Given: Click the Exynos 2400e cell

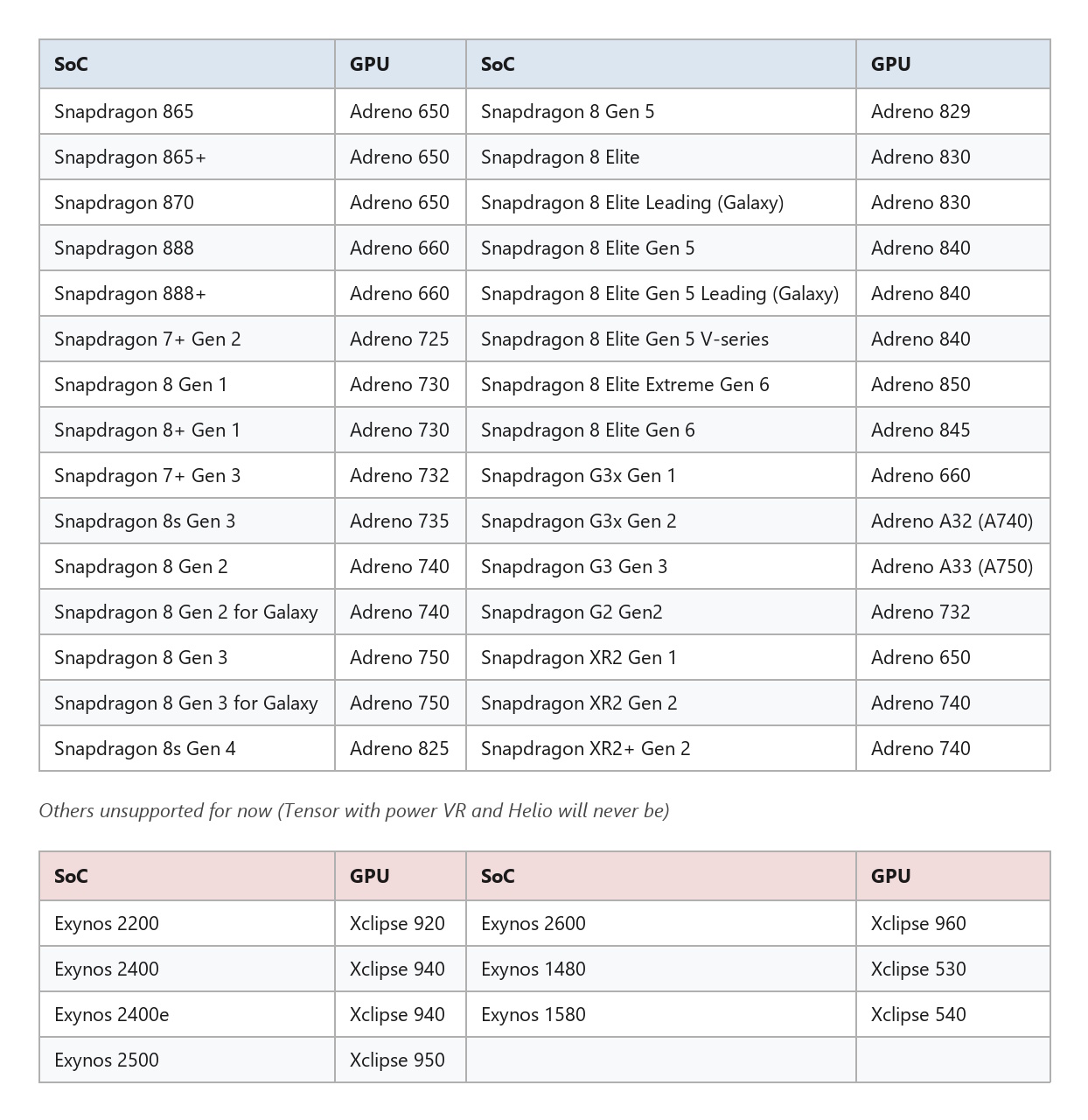Looking at the screenshot, I should [187, 1014].
